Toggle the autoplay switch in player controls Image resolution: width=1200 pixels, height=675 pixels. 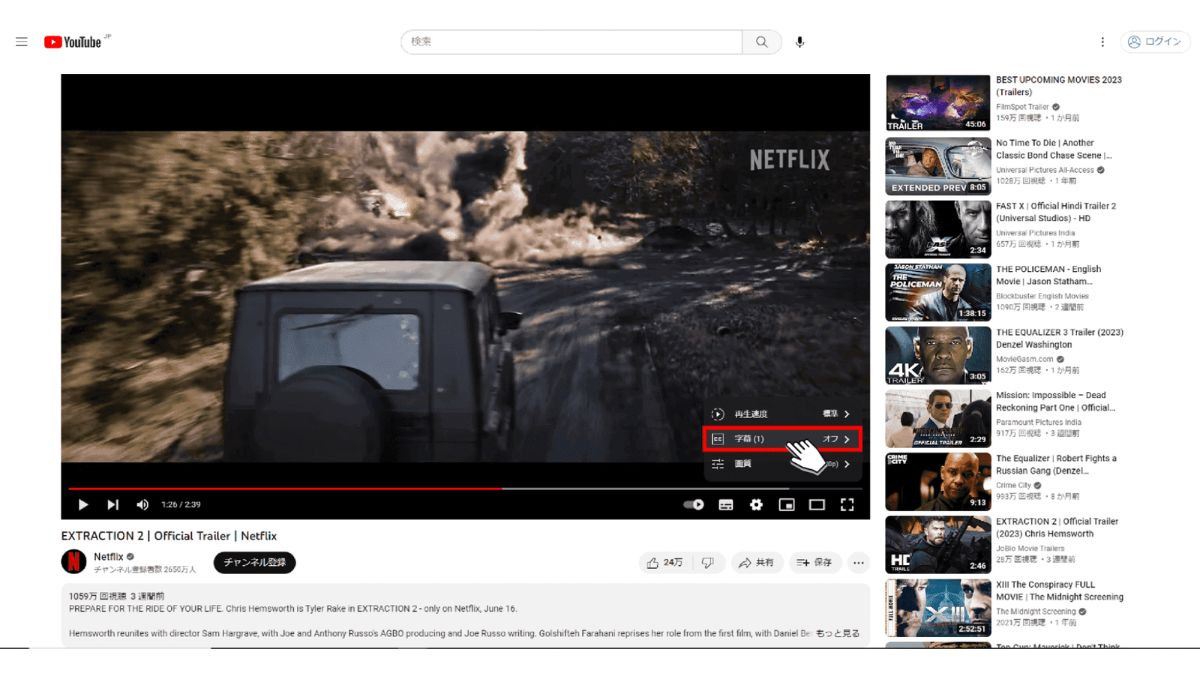pyautogui.click(x=694, y=505)
